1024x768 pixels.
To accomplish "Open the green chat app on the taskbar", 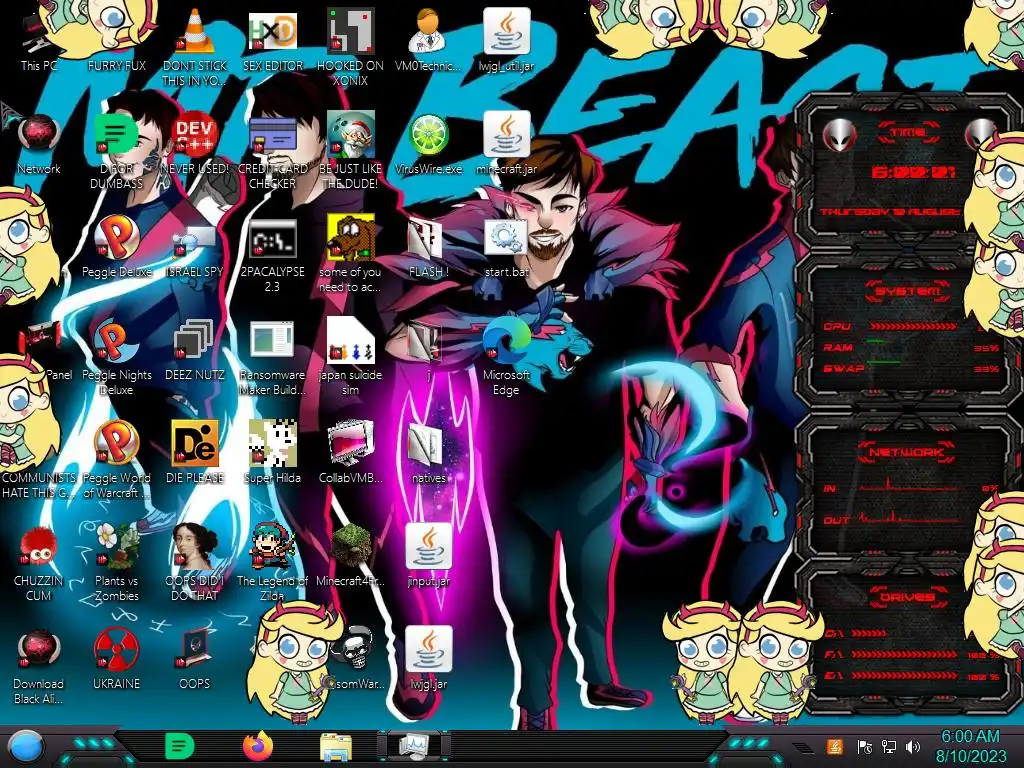I will click(x=180, y=746).
